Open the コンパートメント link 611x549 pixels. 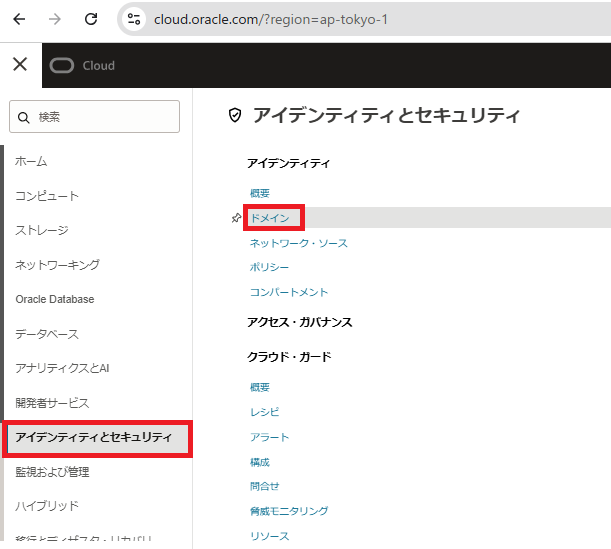(289, 292)
